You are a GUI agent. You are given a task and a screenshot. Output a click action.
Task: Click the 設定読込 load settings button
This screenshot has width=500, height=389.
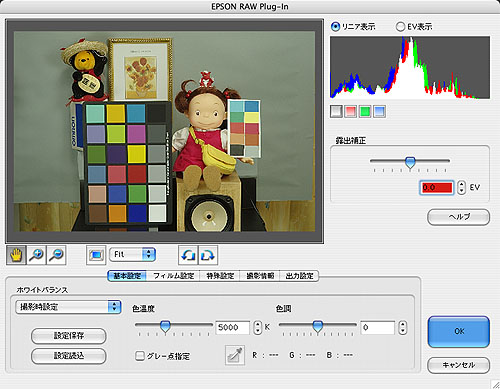tap(69, 356)
